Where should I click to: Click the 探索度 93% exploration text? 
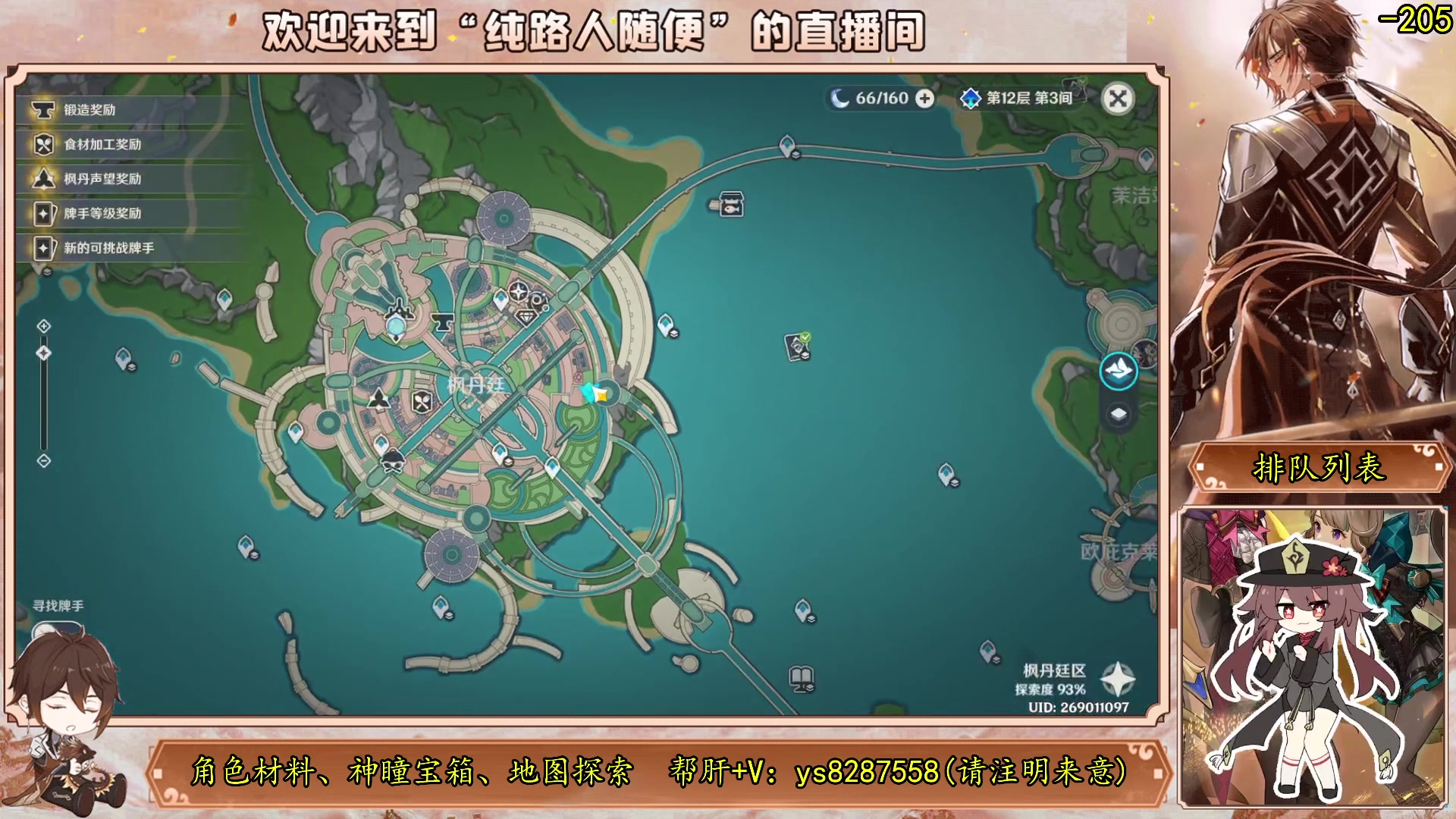1050,689
